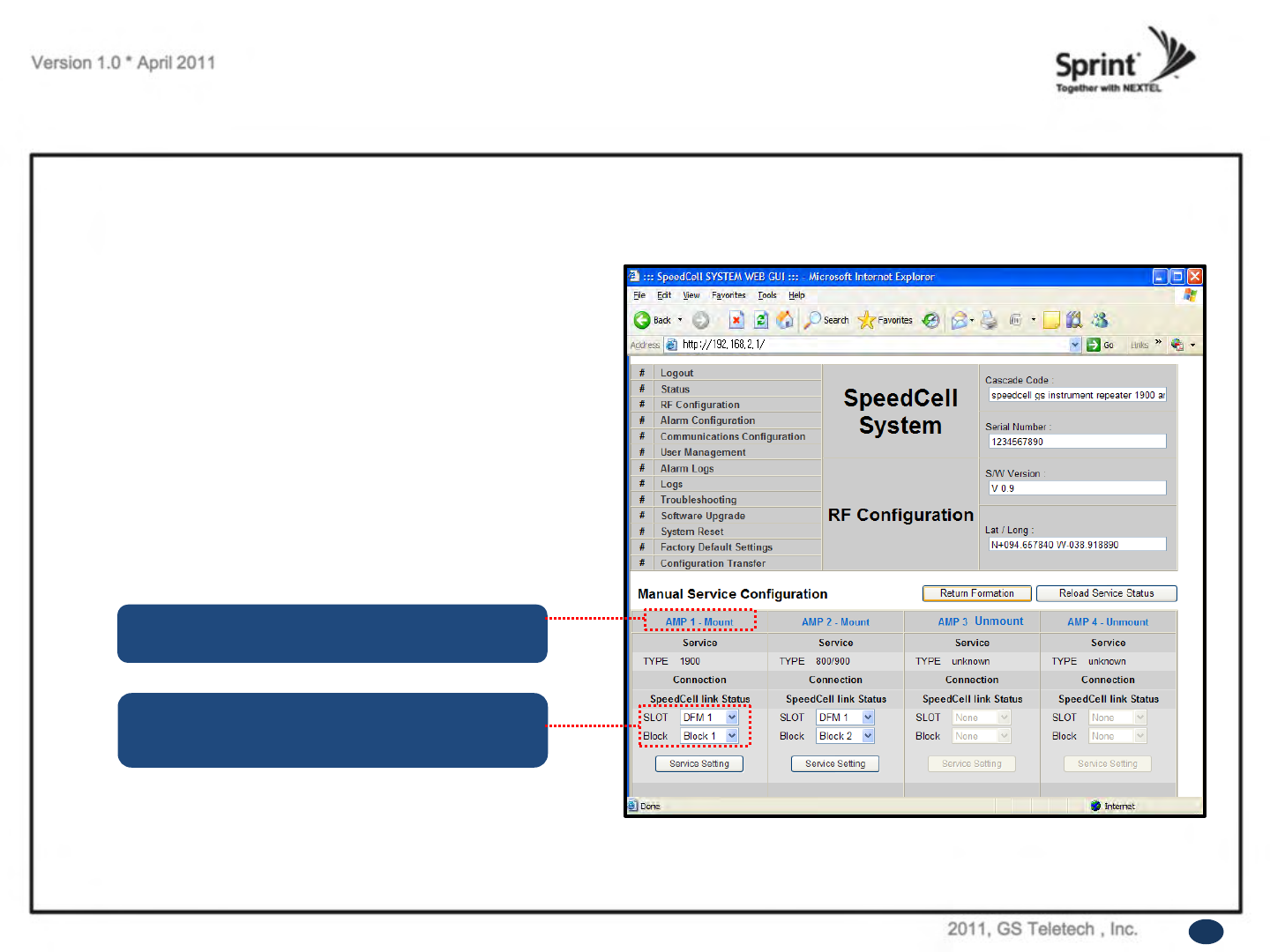Open Software Upgrade in the sidebar
Image resolution: width=1270 pixels, height=952 pixels.
point(703,516)
